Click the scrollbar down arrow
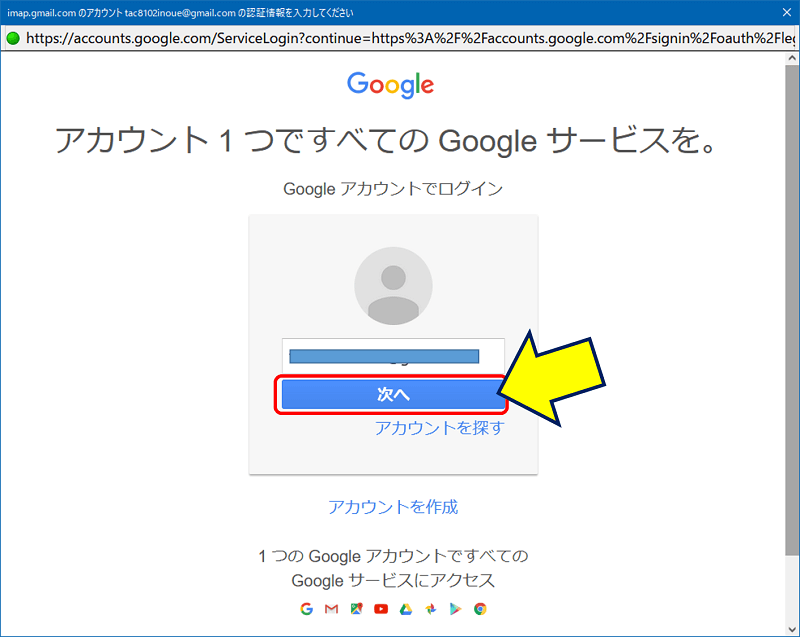Screen dimensions: 800x637 point(792,629)
